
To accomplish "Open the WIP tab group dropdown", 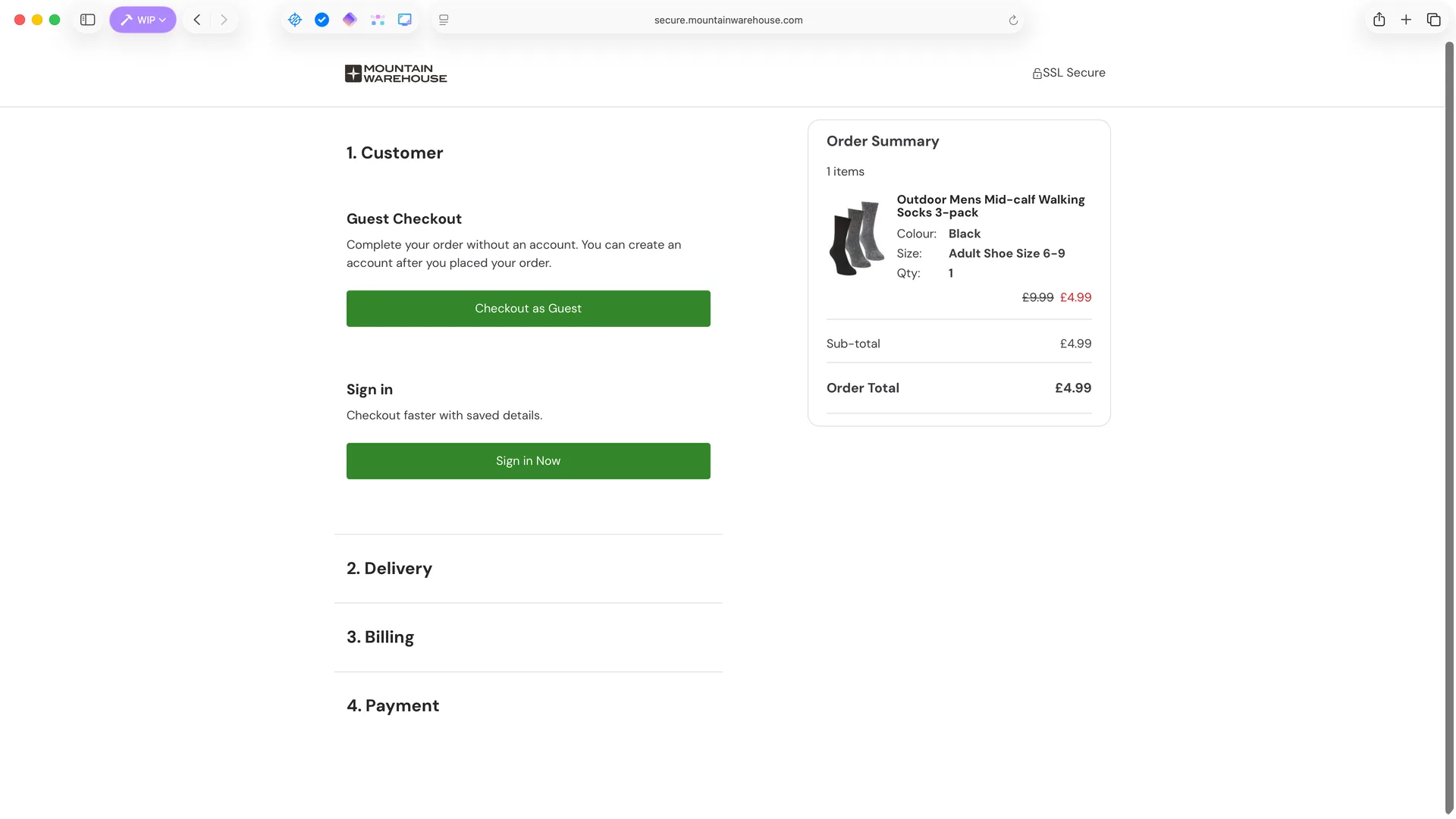I will coord(143,20).
